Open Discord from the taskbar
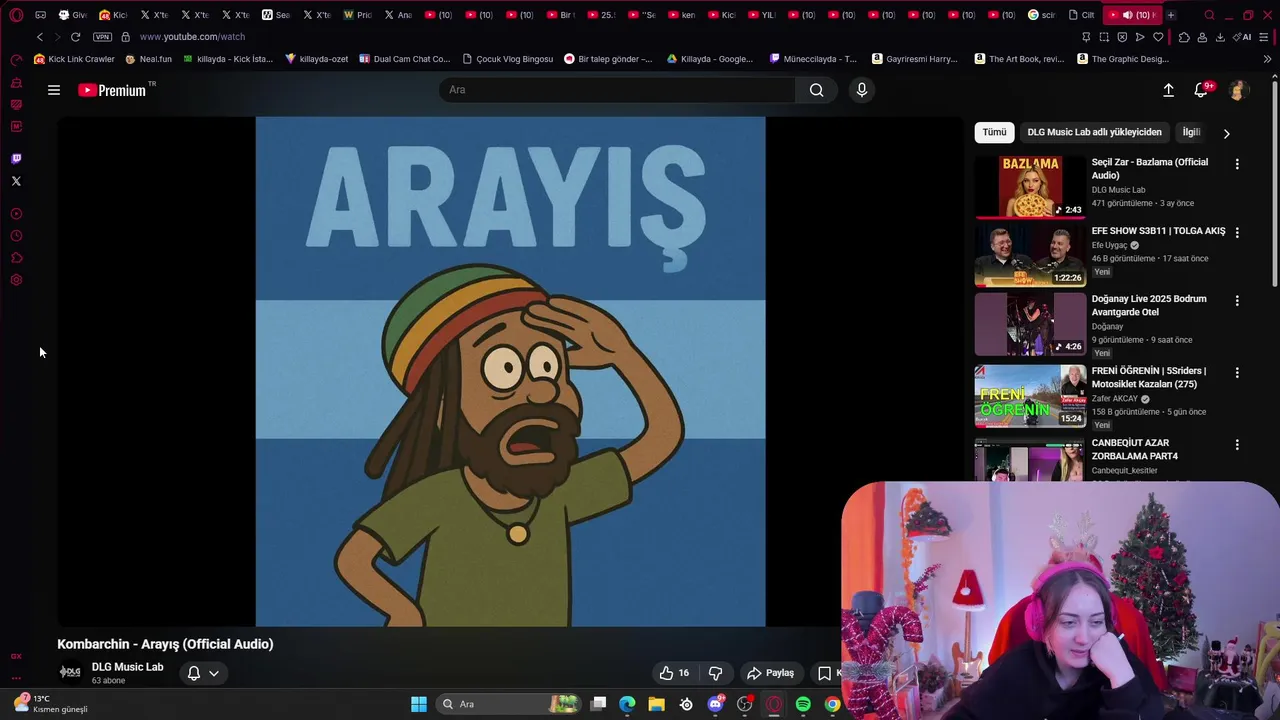Image resolution: width=1280 pixels, height=720 pixels. (x=715, y=704)
